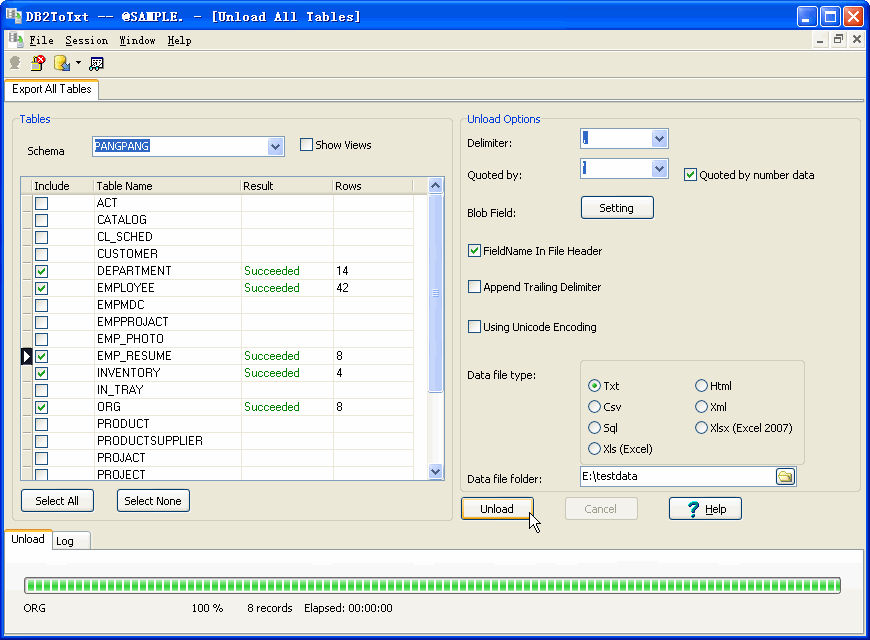
Task: Click the export database toolbar icon
Action: click(61, 63)
